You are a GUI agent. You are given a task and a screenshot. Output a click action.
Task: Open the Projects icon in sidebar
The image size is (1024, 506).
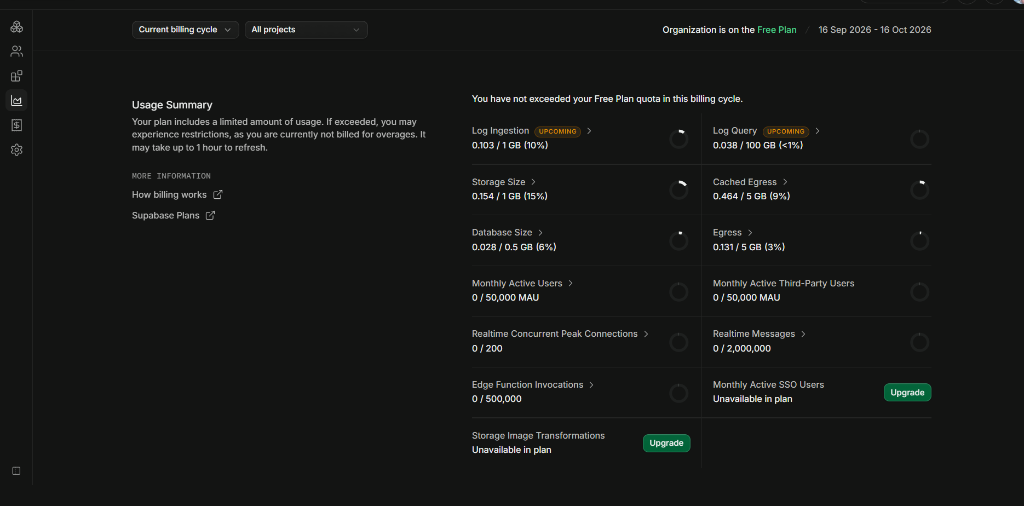coord(16,27)
